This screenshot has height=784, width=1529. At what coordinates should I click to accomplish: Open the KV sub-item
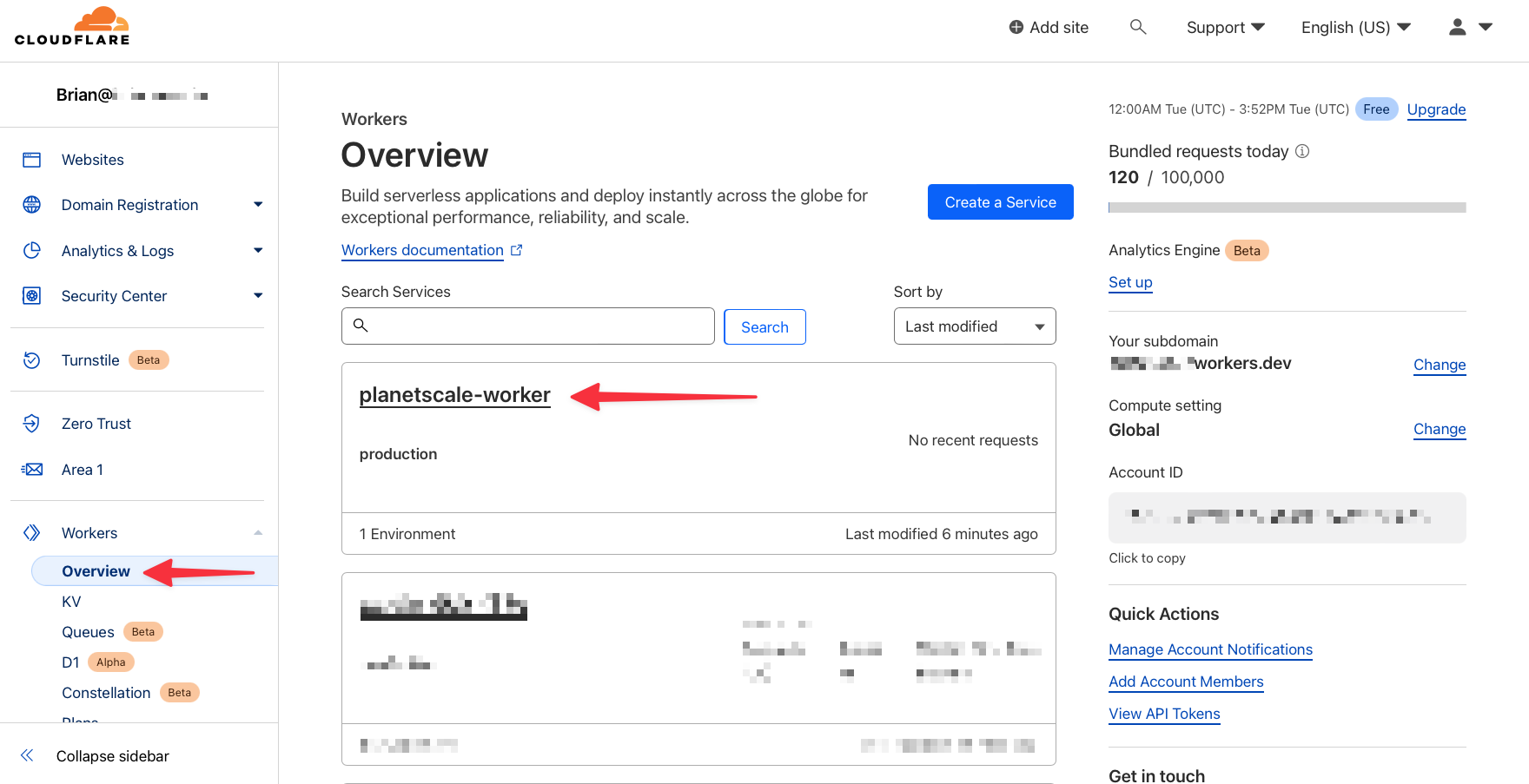coord(71,602)
